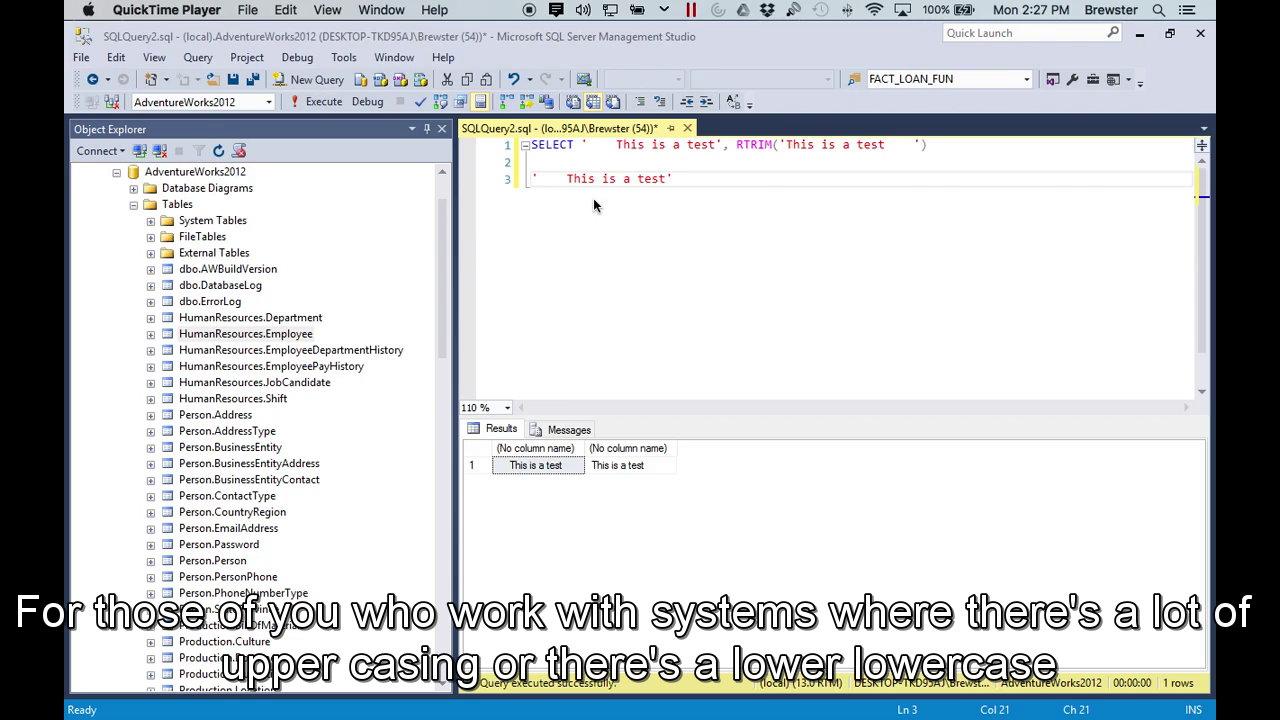
Task: Open the AdventureWorks2012 database dropdown
Action: (x=268, y=102)
